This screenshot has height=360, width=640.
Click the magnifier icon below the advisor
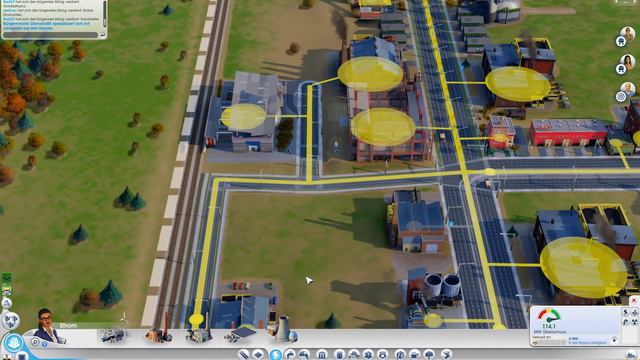pyautogui.click(x=35, y=342)
